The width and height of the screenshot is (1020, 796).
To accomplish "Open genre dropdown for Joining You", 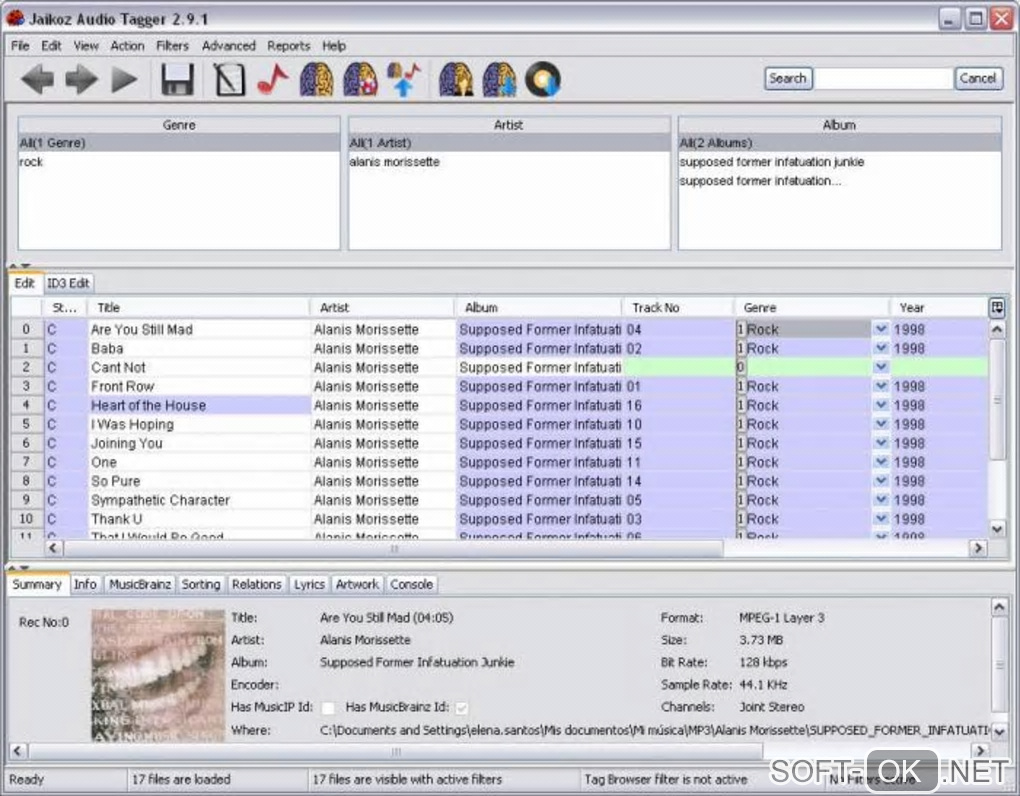I will coord(881,442).
